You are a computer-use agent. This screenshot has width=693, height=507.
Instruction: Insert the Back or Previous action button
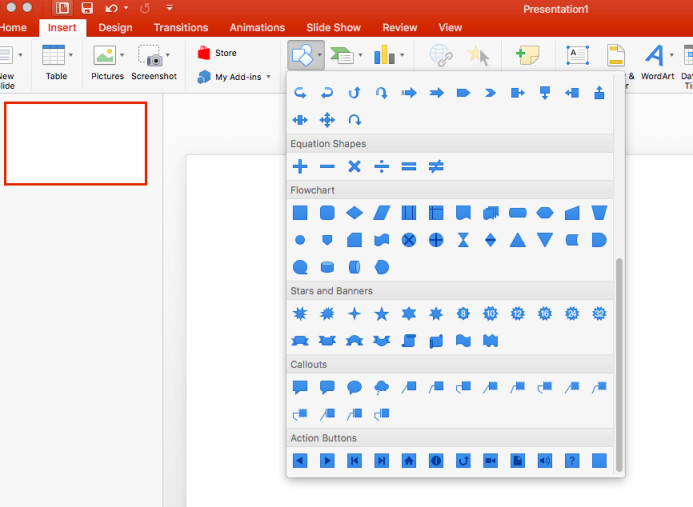[300, 461]
